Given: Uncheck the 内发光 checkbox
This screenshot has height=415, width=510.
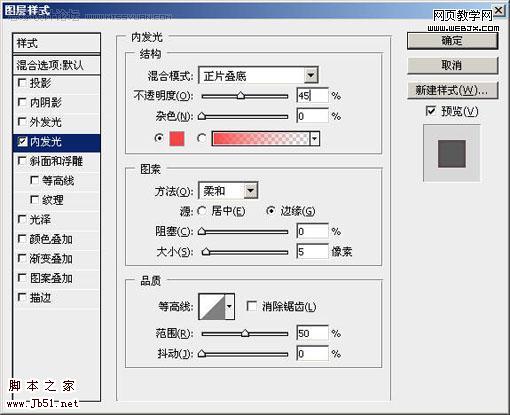Looking at the screenshot, I should point(22,142).
